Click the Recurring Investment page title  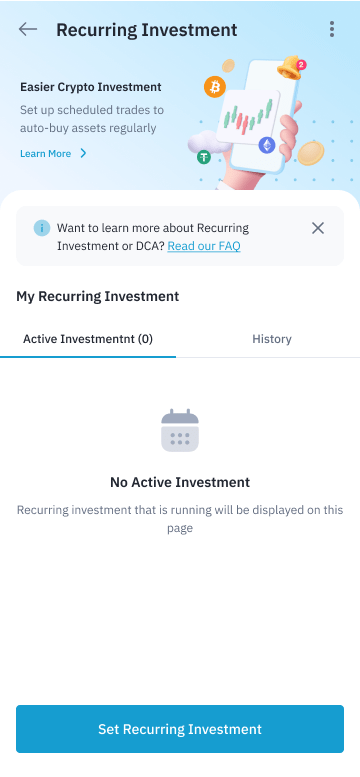pos(147,30)
